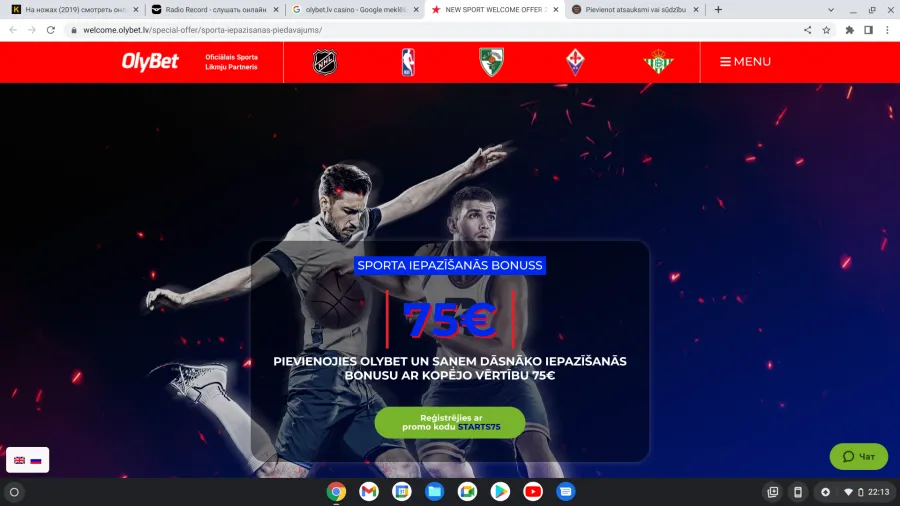Viewport: 900px width, 506px height.
Task: Open YouTube from the shelf
Action: point(533,492)
